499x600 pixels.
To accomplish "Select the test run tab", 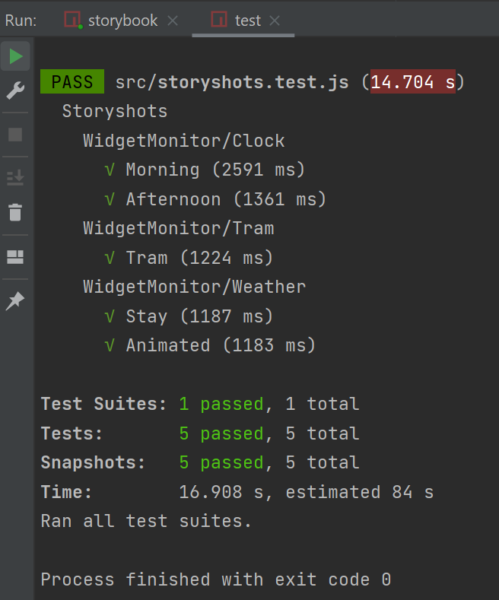I will tap(248, 20).
